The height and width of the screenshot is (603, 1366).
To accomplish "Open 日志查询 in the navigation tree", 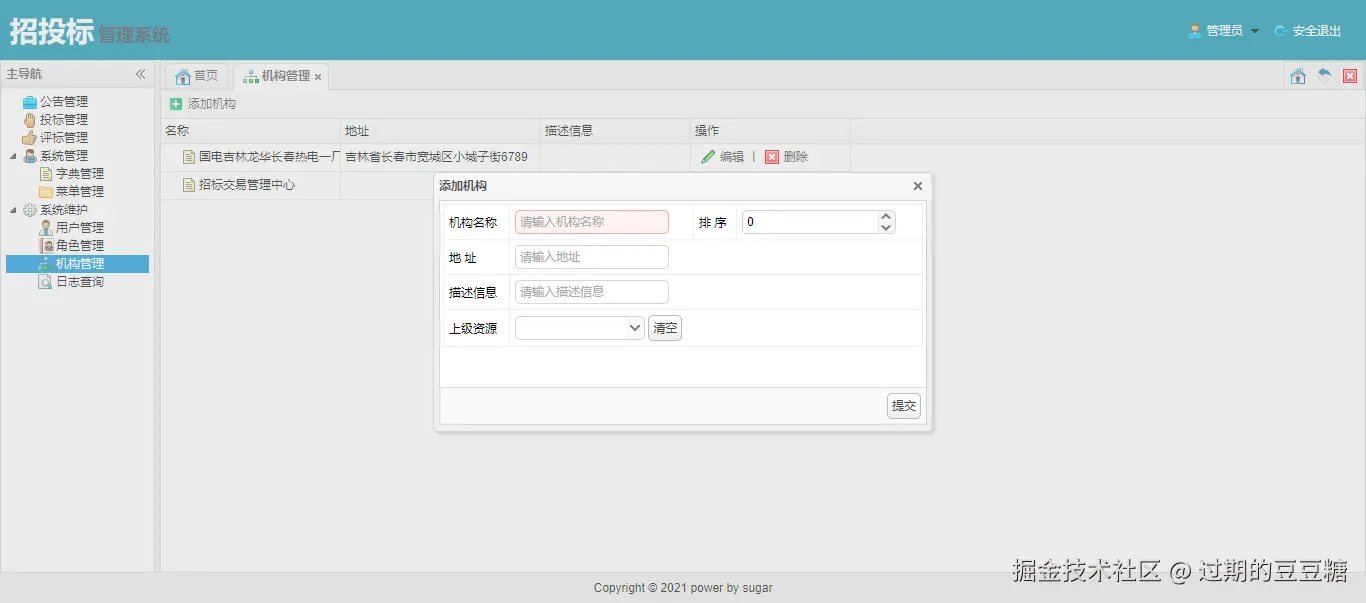I will tap(80, 282).
